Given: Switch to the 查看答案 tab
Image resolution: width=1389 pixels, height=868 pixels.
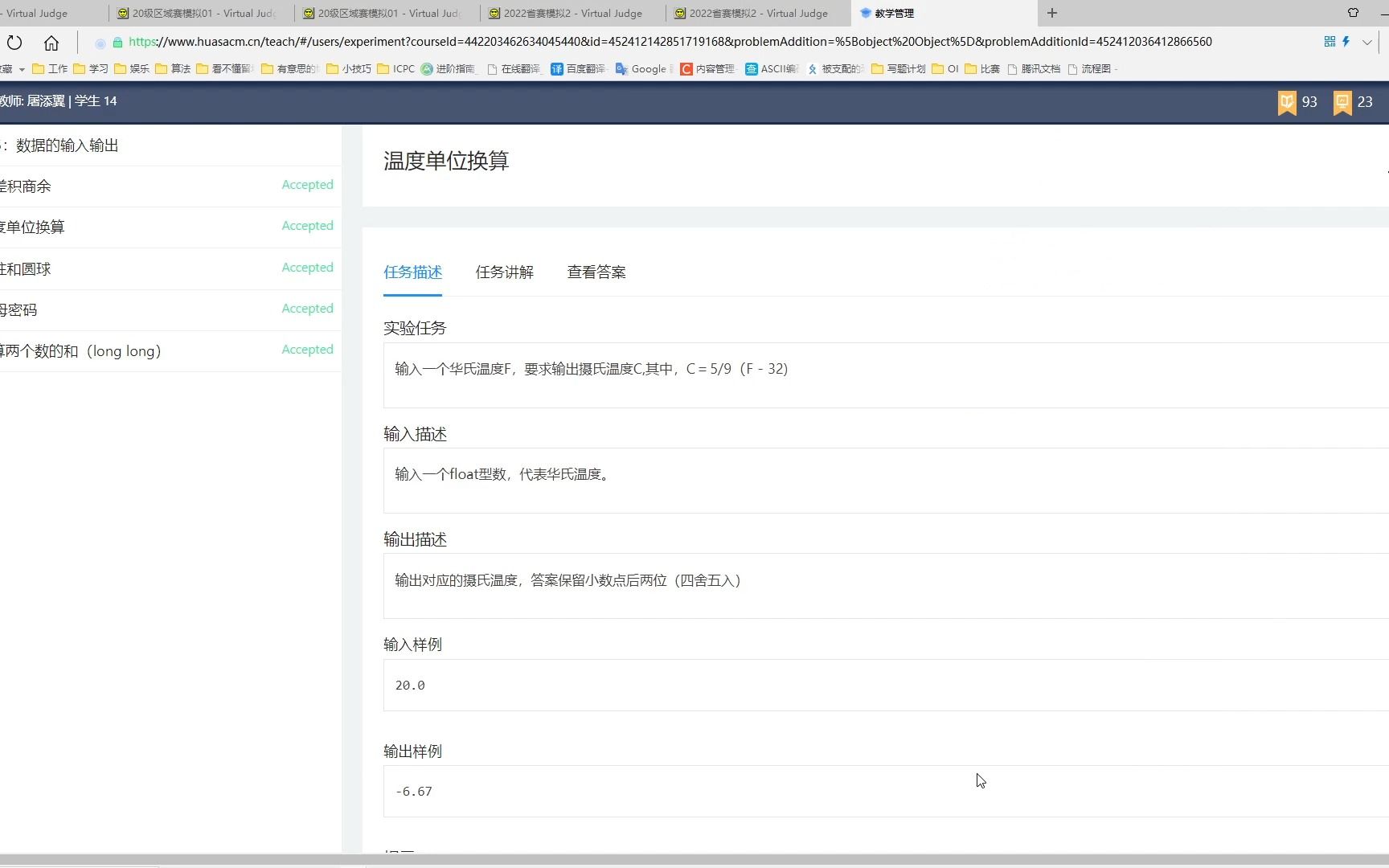Looking at the screenshot, I should [x=596, y=272].
